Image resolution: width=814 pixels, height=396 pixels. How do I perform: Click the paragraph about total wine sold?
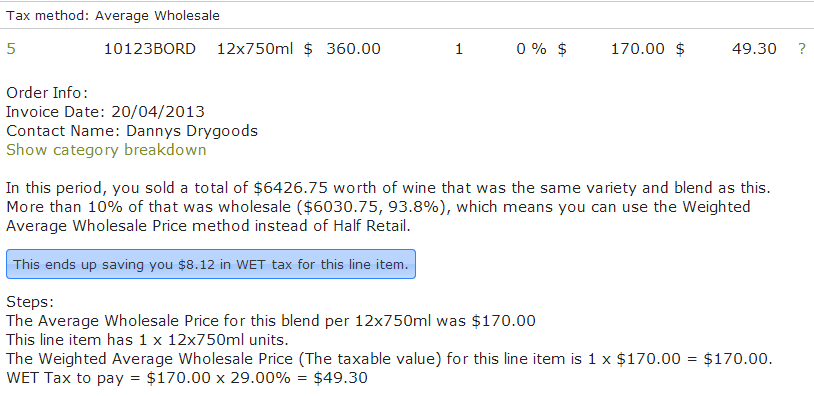(388, 207)
